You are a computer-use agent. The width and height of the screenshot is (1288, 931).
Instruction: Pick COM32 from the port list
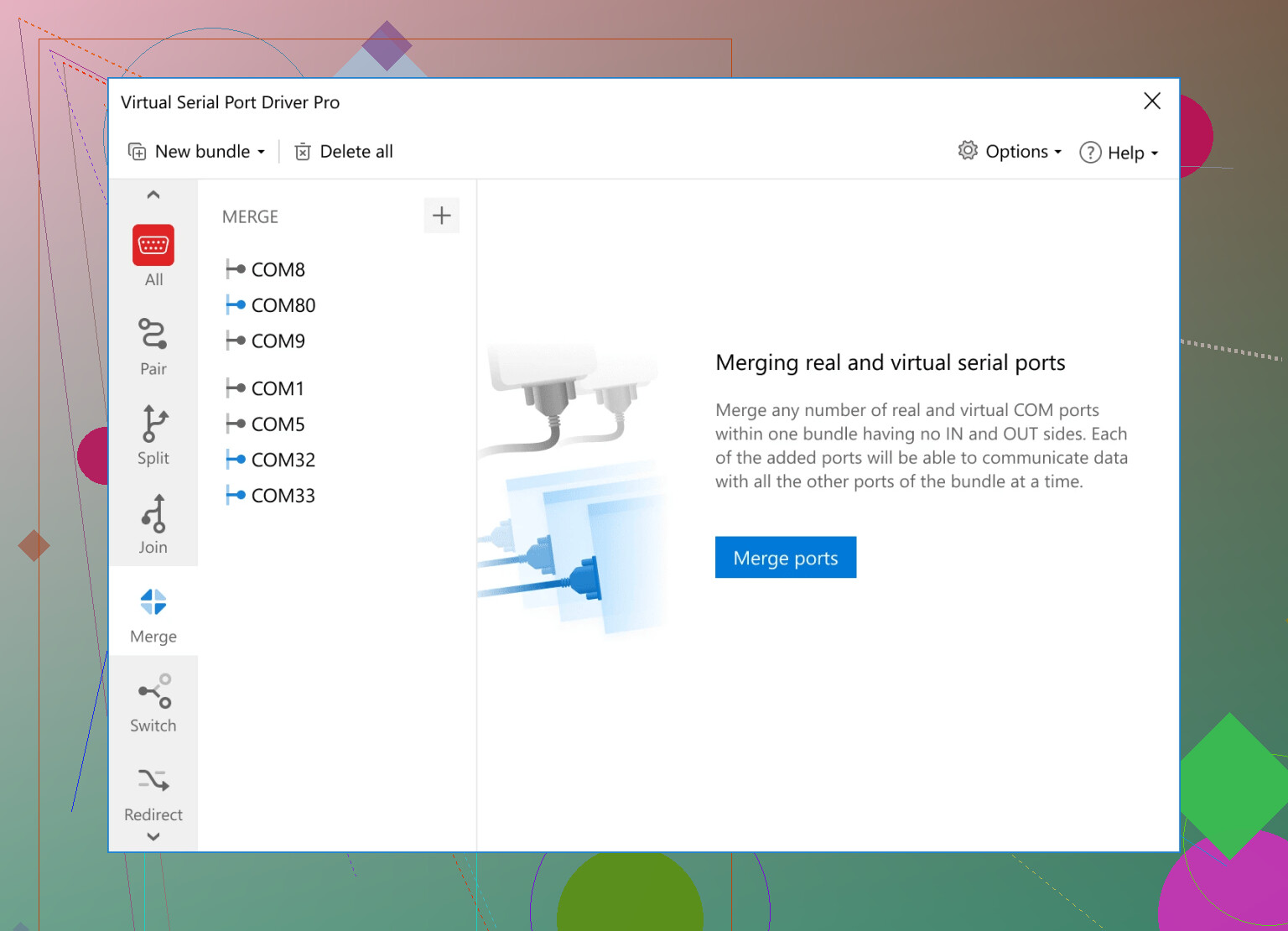point(283,460)
